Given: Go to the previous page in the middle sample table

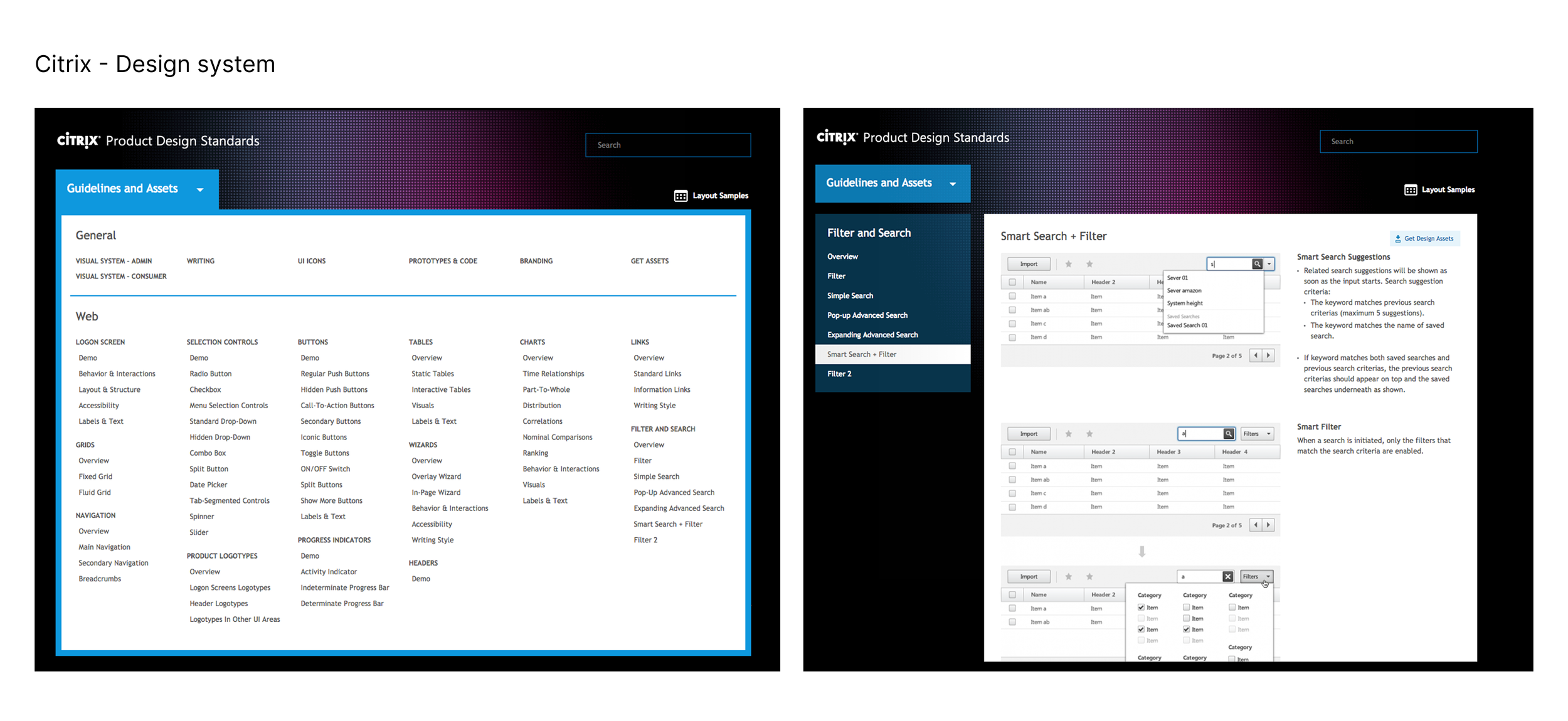Looking at the screenshot, I should [x=1256, y=525].
